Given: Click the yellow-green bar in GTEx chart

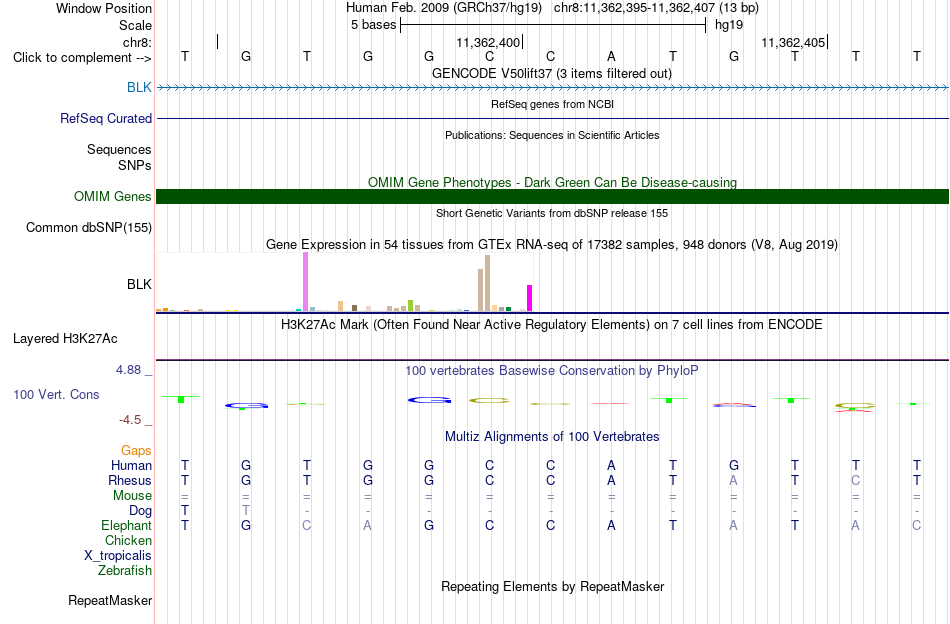Looking at the screenshot, I should [x=411, y=305].
